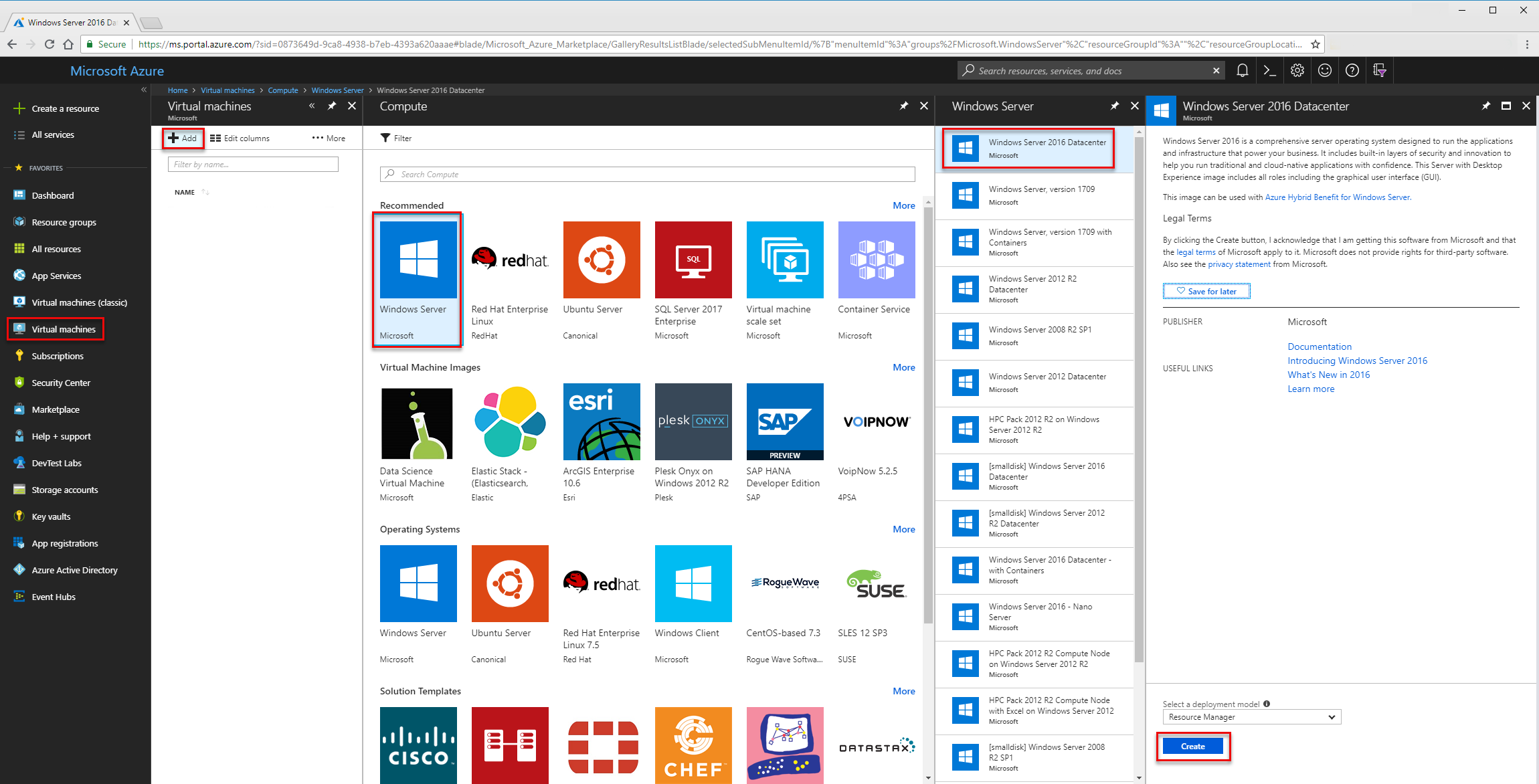
Task: Expand Virtual Machine Images with More link
Action: pyautogui.click(x=905, y=366)
